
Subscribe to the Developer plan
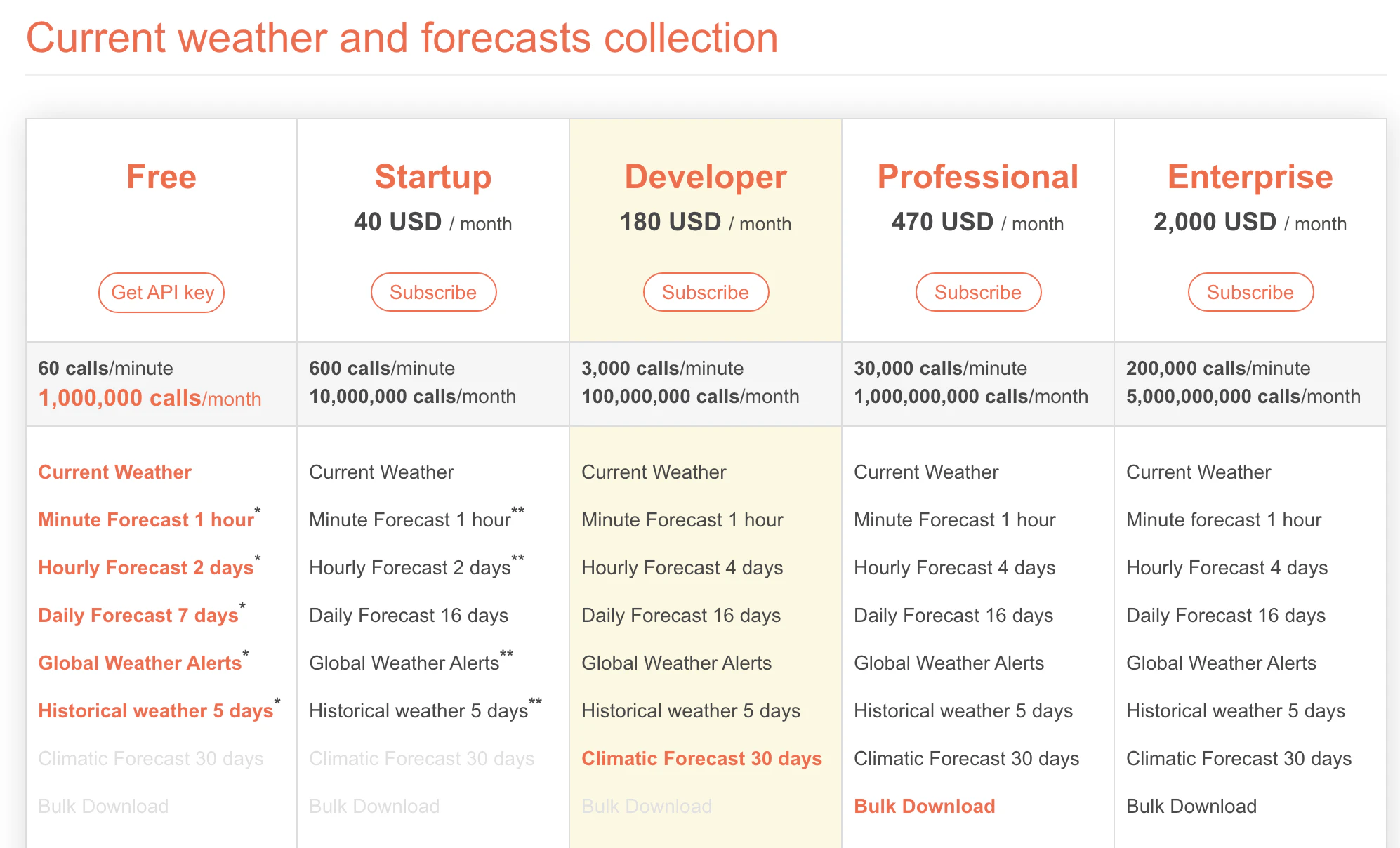click(x=706, y=292)
